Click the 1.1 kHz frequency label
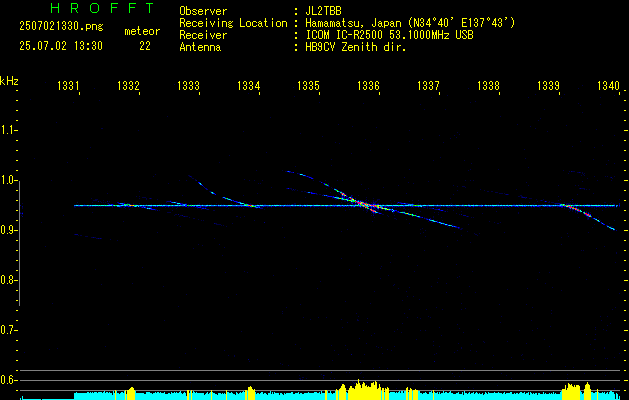 point(8,130)
